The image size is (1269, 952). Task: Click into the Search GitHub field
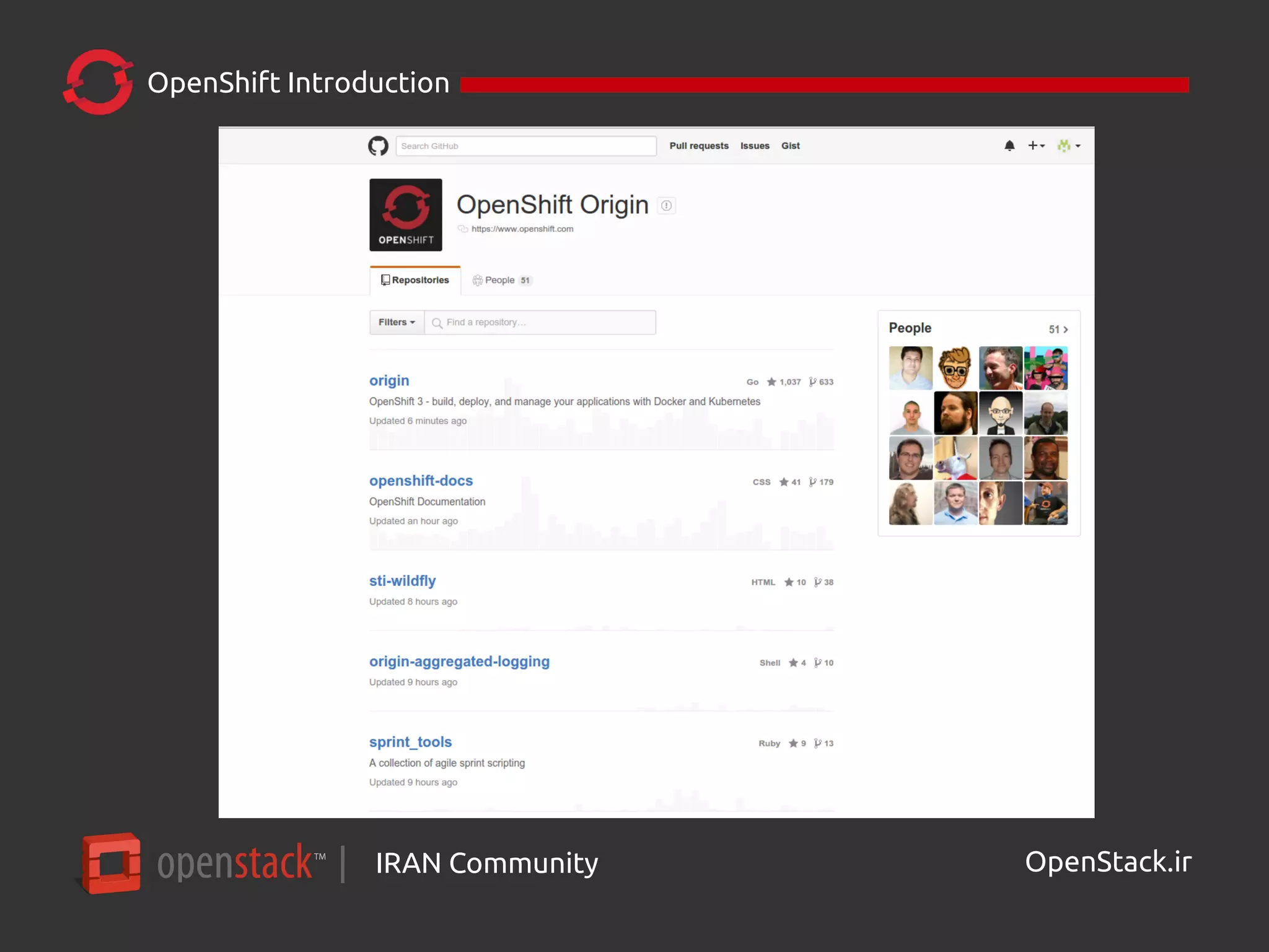[526, 146]
